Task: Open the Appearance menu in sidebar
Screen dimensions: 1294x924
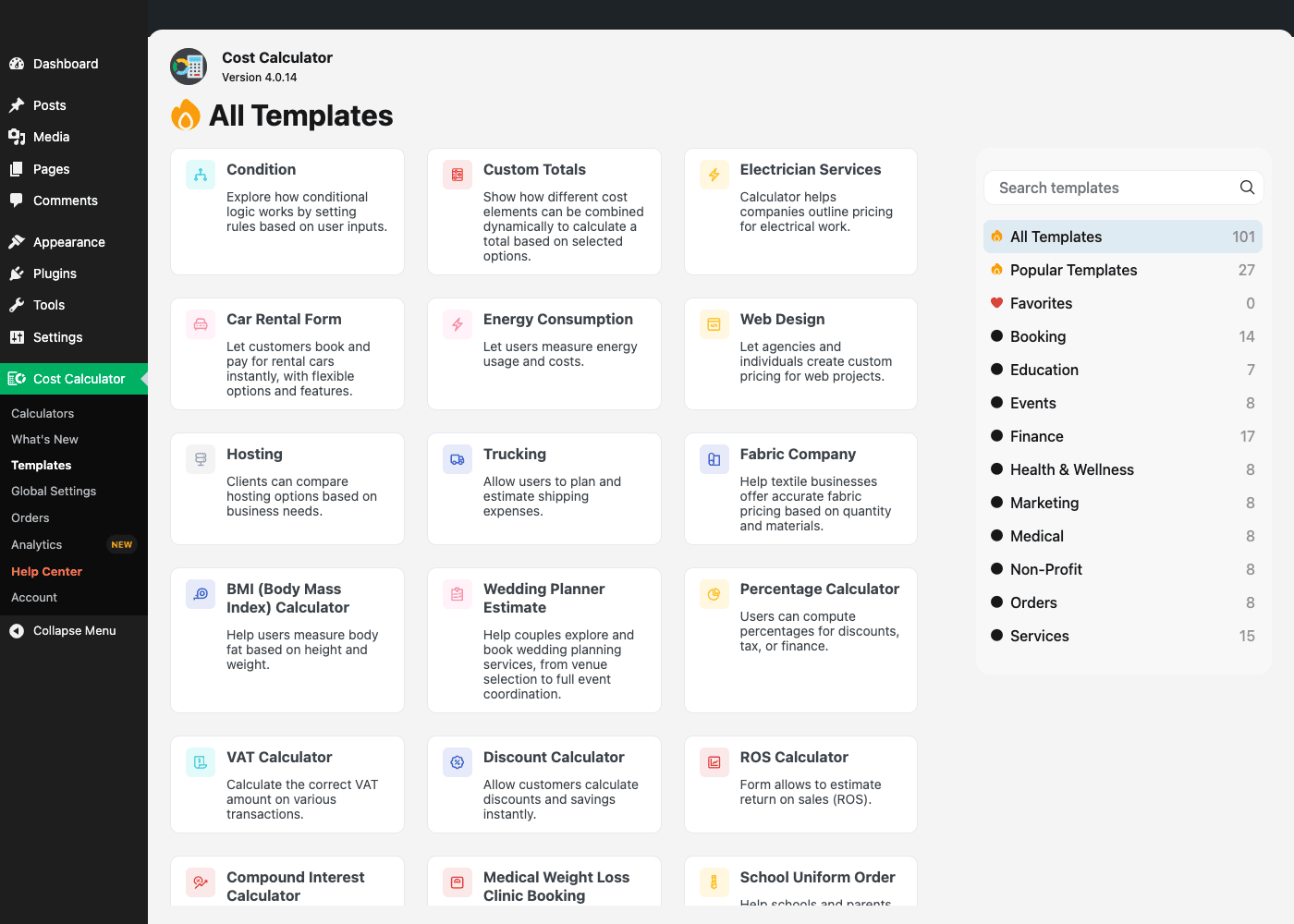Action: tap(74, 242)
